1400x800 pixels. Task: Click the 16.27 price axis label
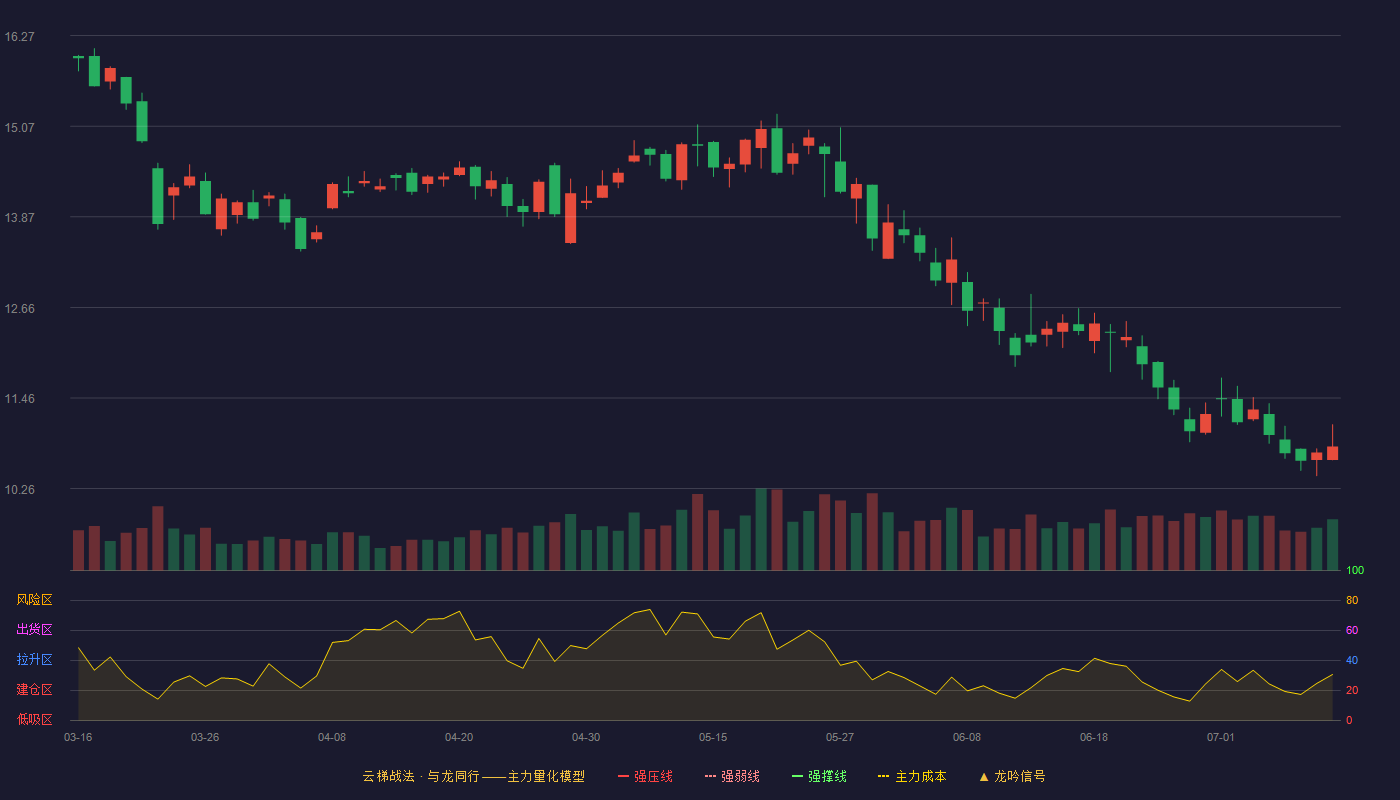(x=19, y=37)
